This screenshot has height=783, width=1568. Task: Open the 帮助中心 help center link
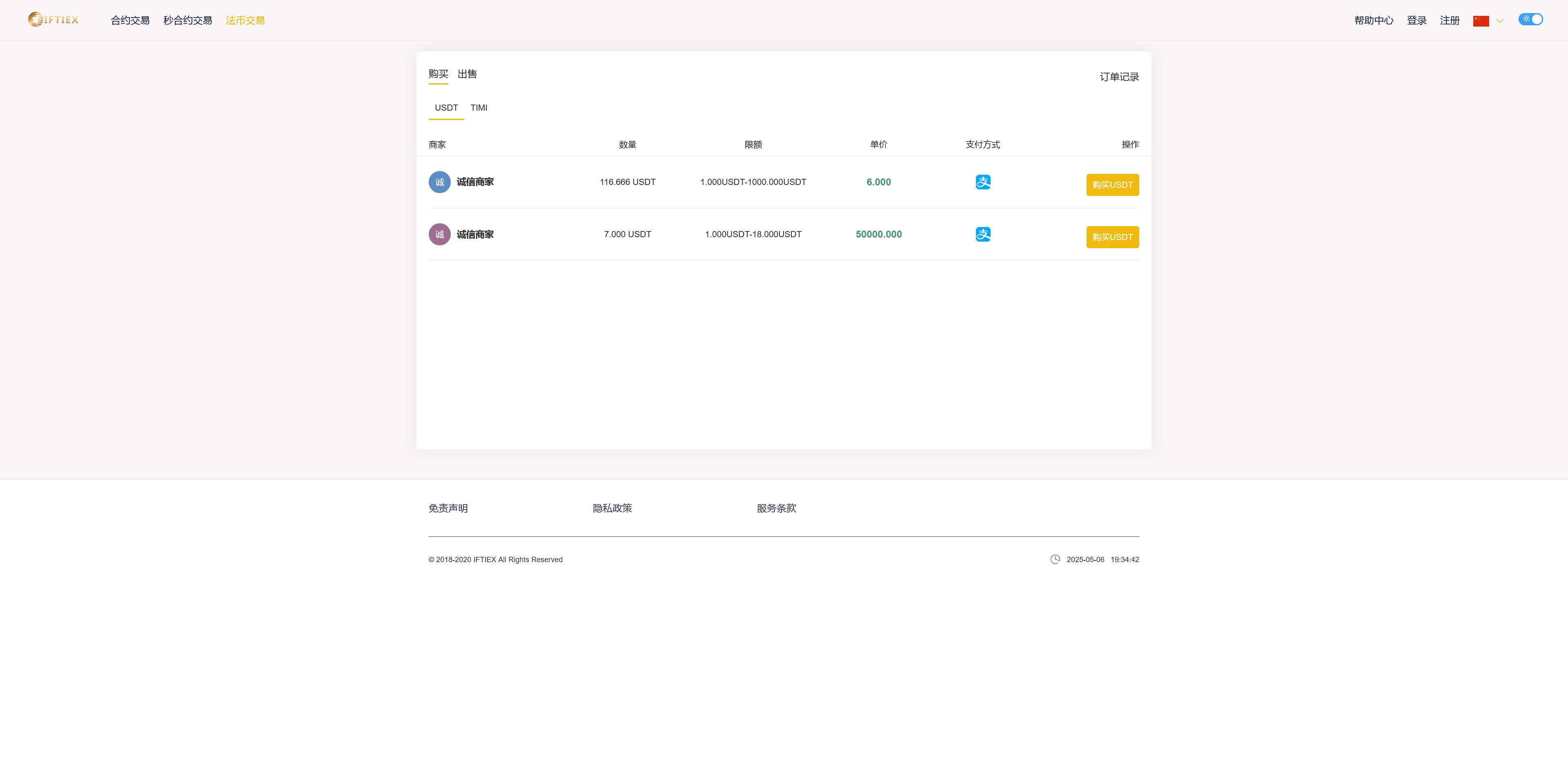pyautogui.click(x=1373, y=21)
